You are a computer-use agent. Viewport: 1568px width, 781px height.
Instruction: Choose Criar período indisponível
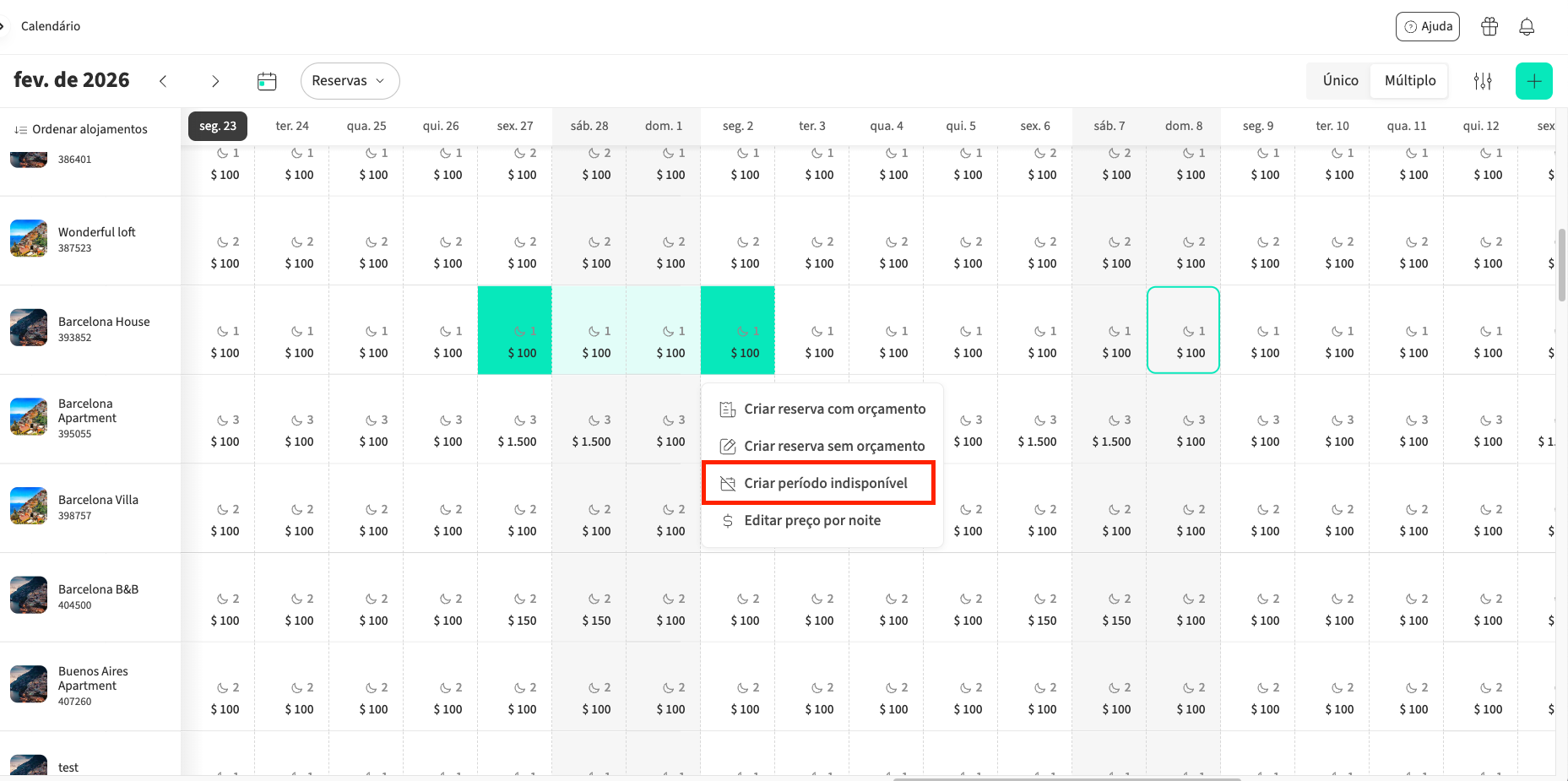[825, 483]
